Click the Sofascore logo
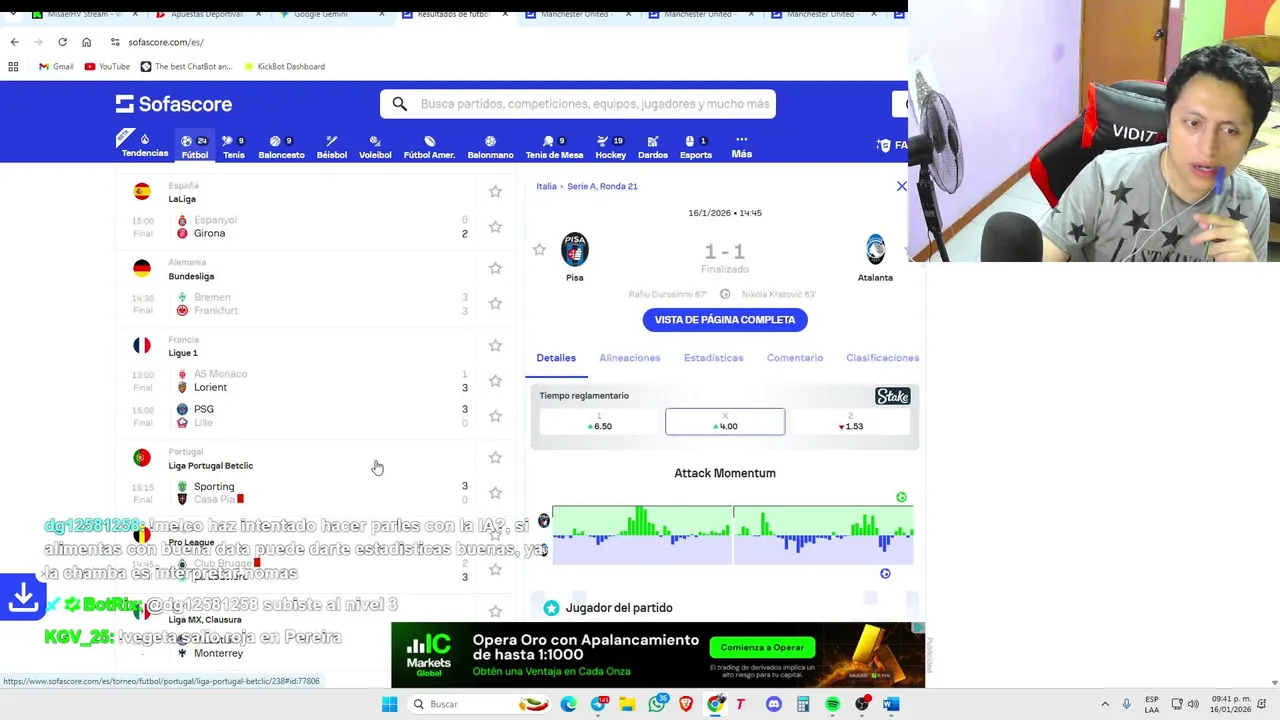This screenshot has width=1280, height=720. point(174,104)
